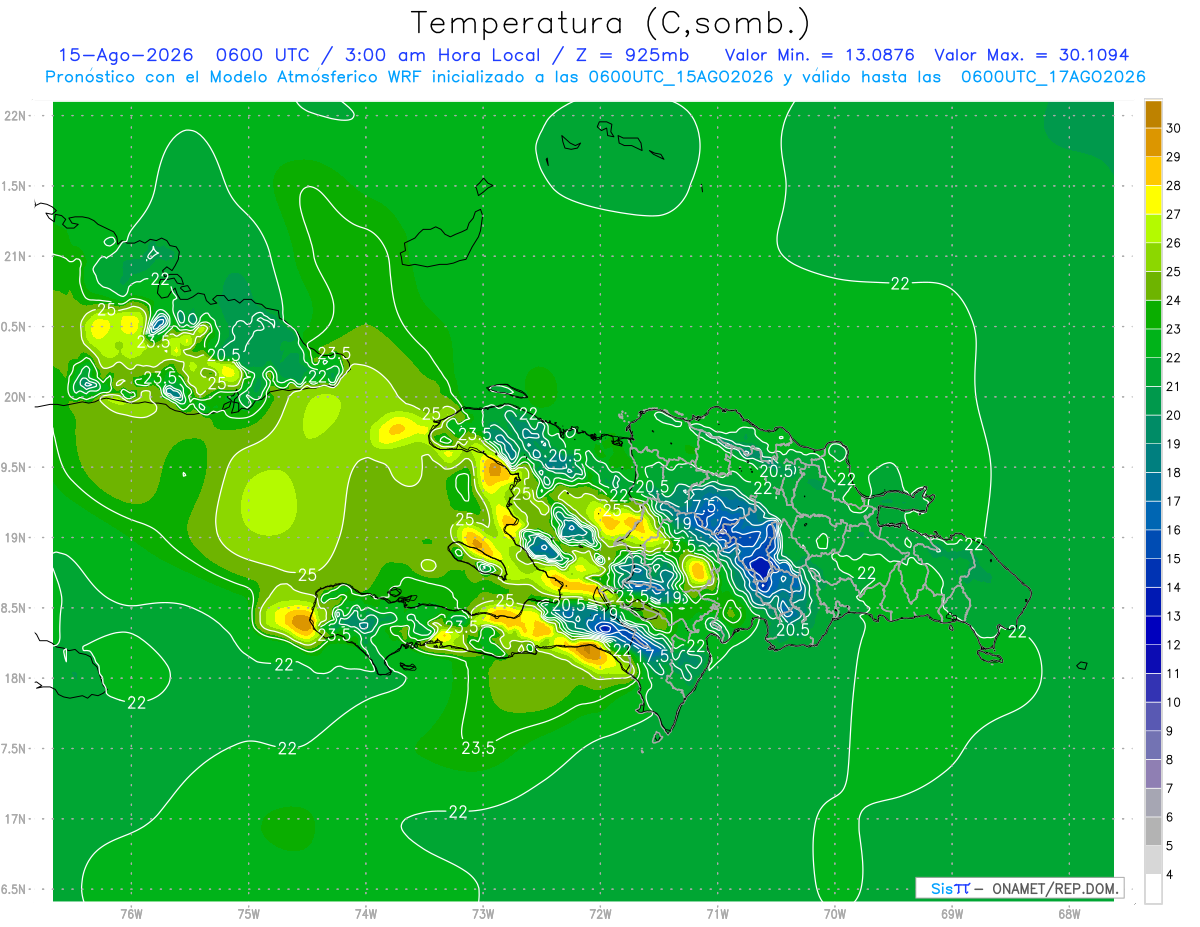This screenshot has width=1200, height=927.
Task: Click the 74W longitude axis label
Action: coord(366,913)
